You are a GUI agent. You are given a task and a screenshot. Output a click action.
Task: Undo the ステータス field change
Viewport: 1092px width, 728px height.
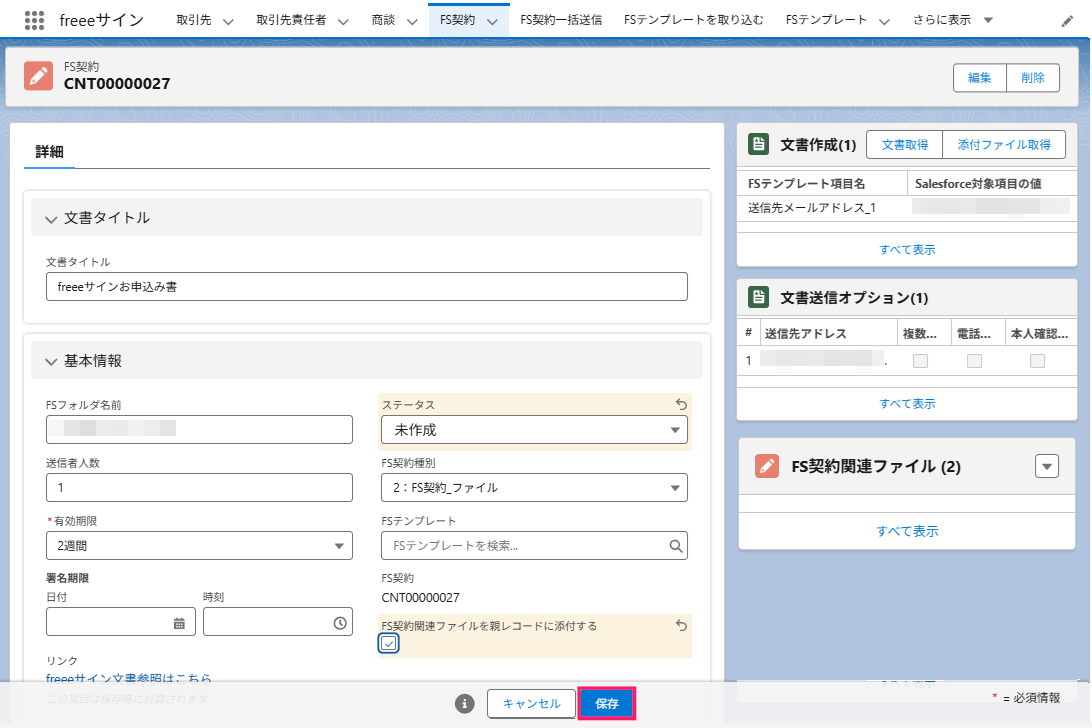681,404
